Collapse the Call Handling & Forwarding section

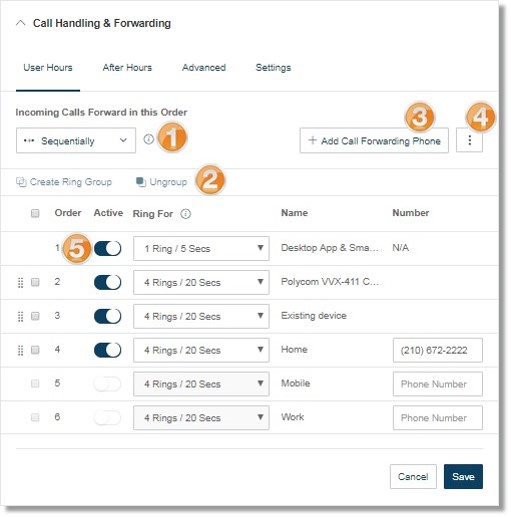coord(21,23)
